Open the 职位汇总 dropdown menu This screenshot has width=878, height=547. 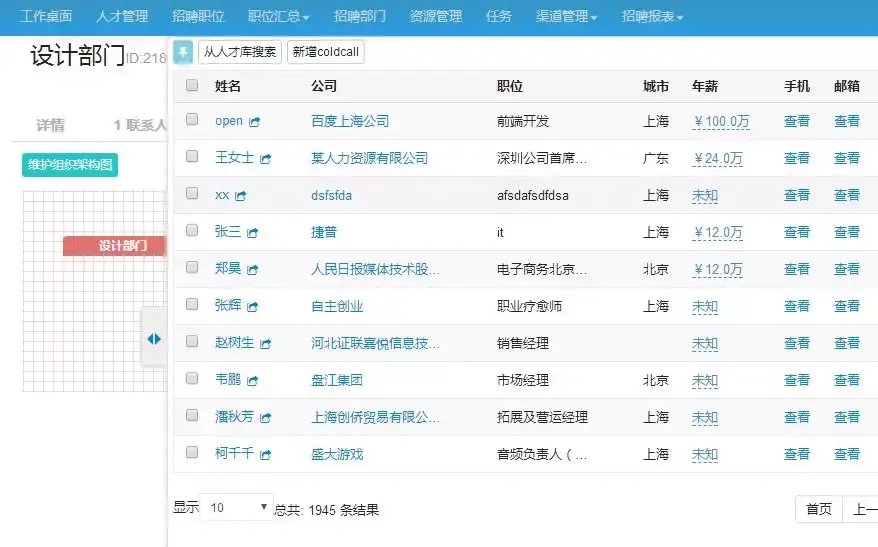(x=278, y=16)
